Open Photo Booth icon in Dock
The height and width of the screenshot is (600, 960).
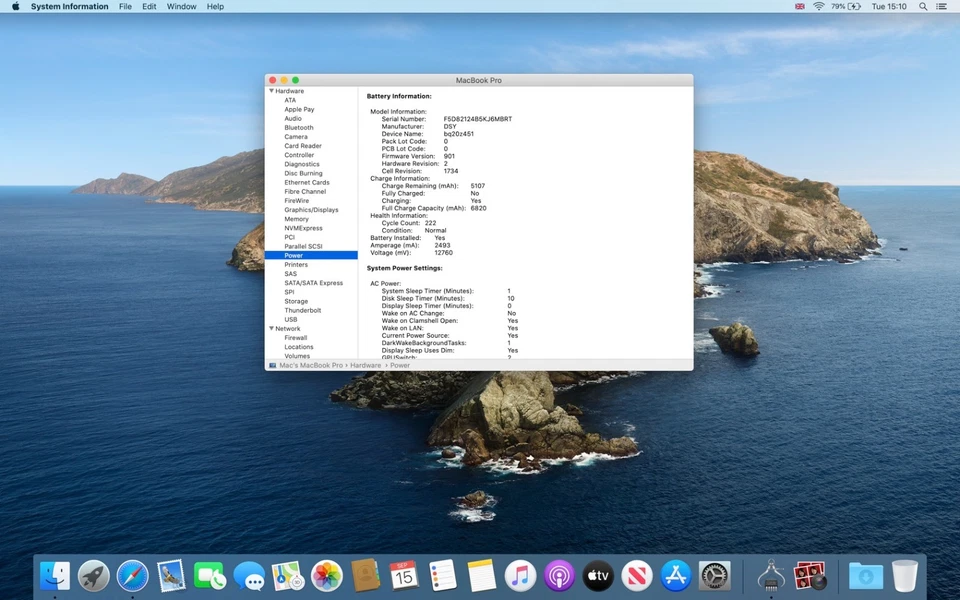tap(809, 576)
